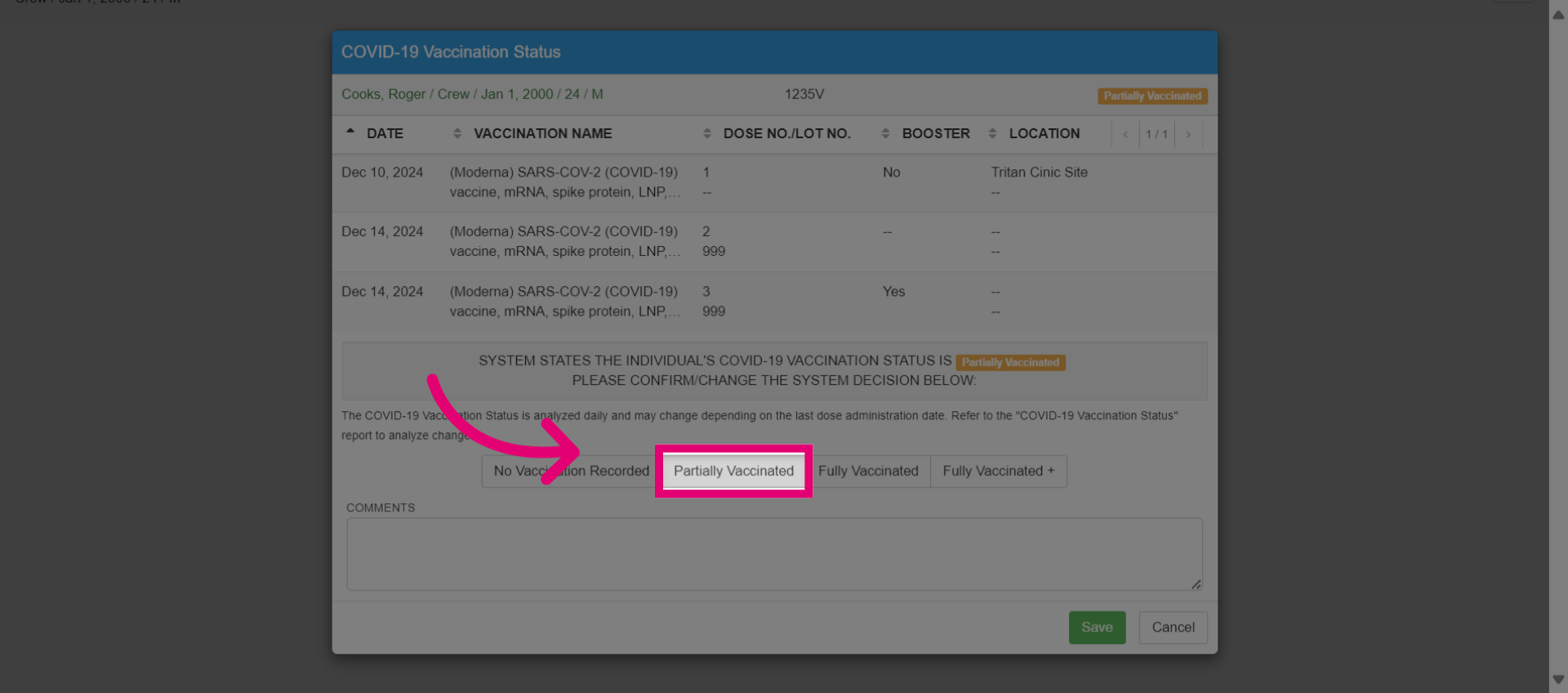Go to previous page of vaccination records
The width and height of the screenshot is (1568, 693).
point(1125,134)
